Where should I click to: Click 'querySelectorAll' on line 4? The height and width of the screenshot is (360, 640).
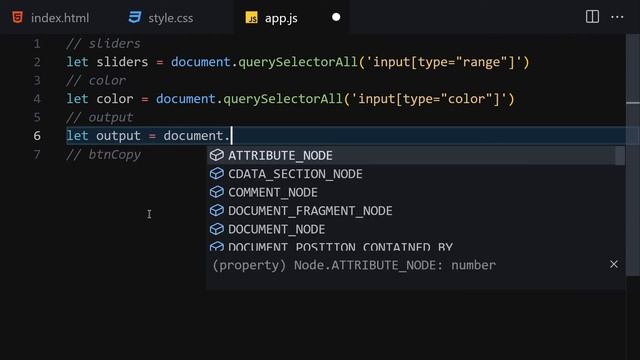point(283,99)
